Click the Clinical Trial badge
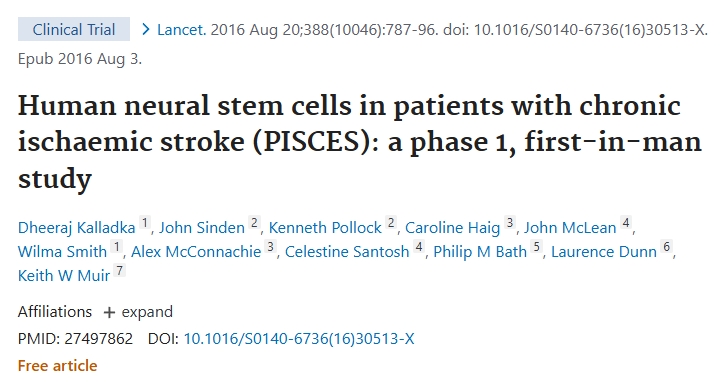This screenshot has height=382, width=727. click(74, 29)
